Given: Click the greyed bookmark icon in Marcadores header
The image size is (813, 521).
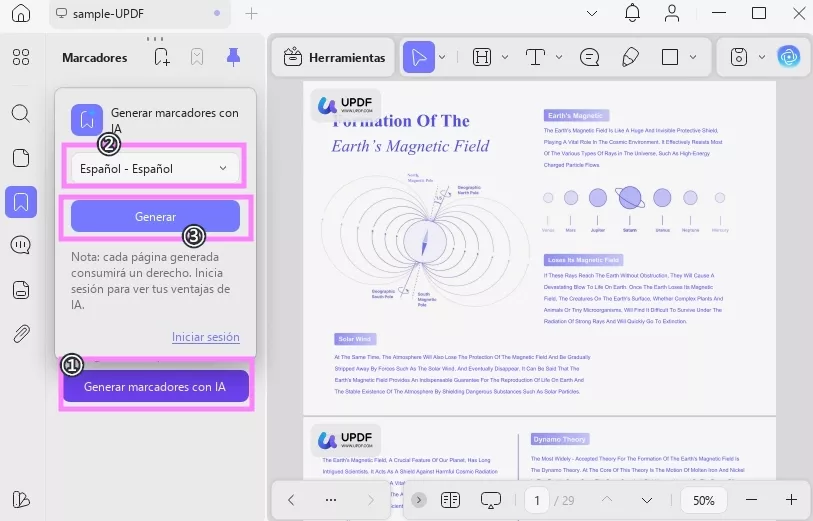Looking at the screenshot, I should (x=197, y=57).
